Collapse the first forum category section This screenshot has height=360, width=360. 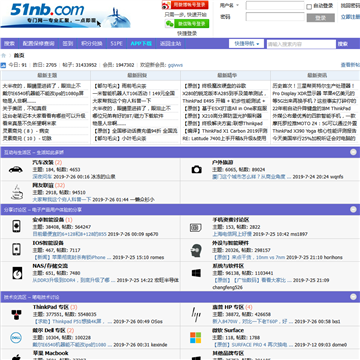(x=353, y=152)
